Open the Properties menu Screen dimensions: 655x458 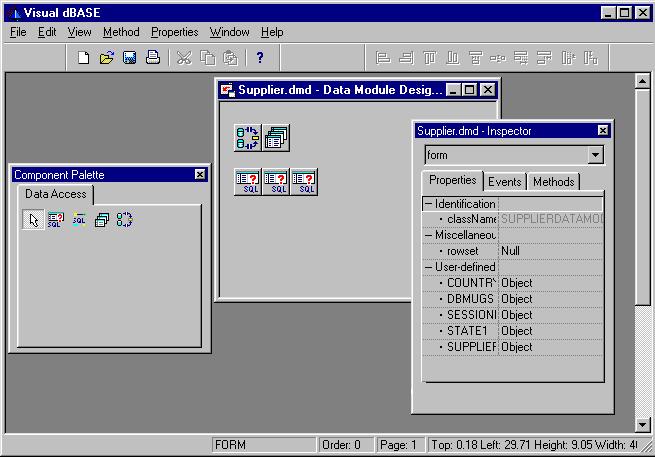point(175,32)
